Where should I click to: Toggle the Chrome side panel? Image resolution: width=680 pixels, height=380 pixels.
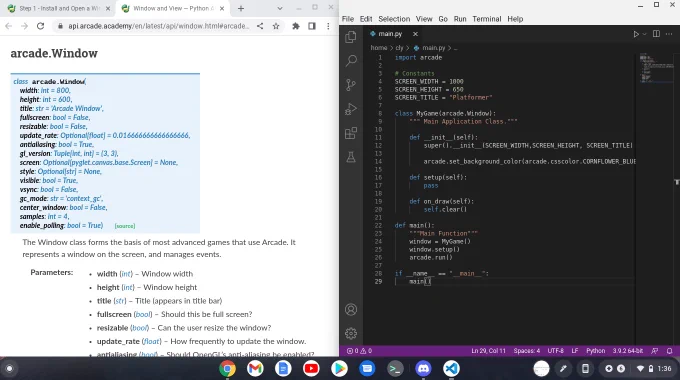coord(312,26)
